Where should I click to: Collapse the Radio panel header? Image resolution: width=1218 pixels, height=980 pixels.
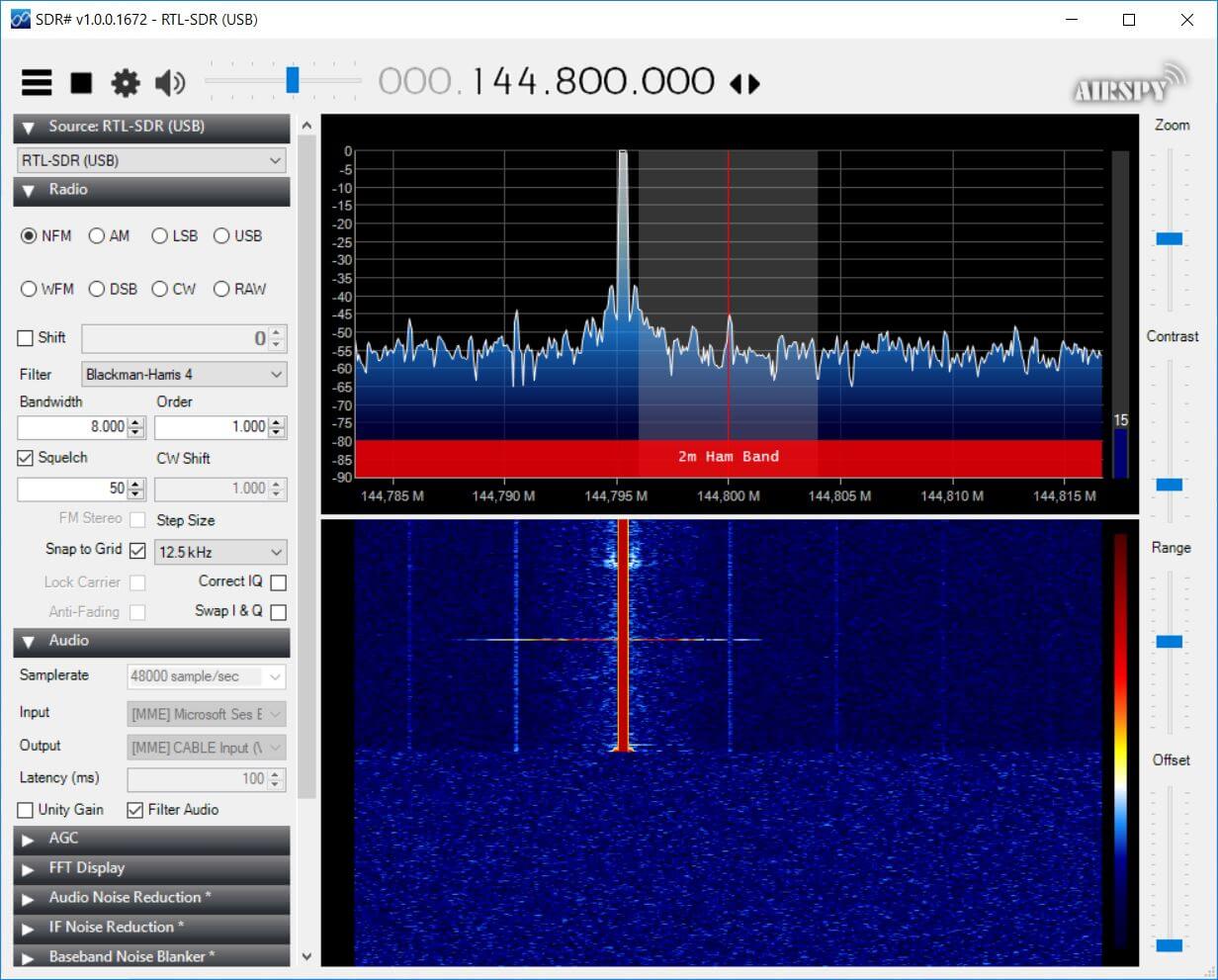(151, 190)
